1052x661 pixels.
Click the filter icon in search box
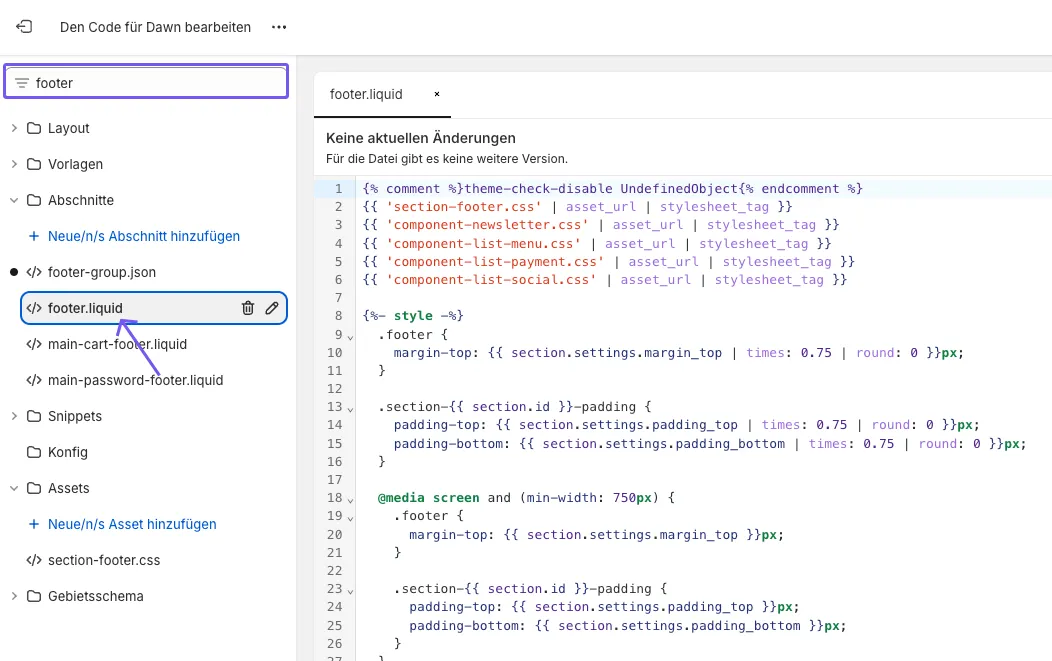point(21,83)
